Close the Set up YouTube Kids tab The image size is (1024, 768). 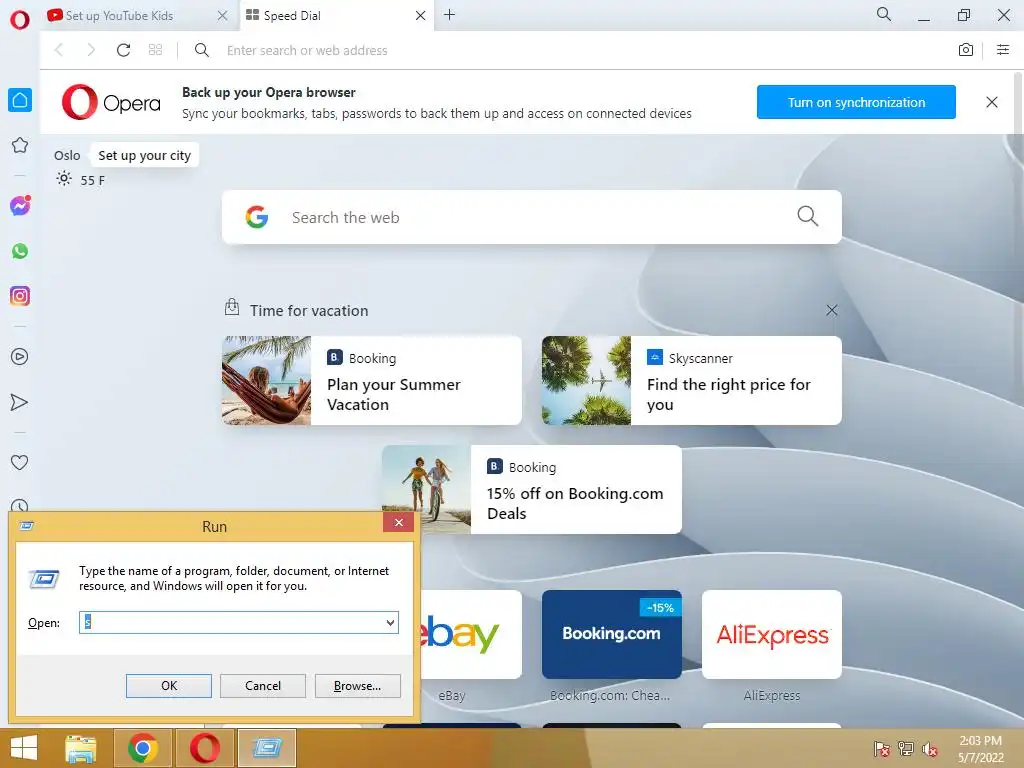223,16
